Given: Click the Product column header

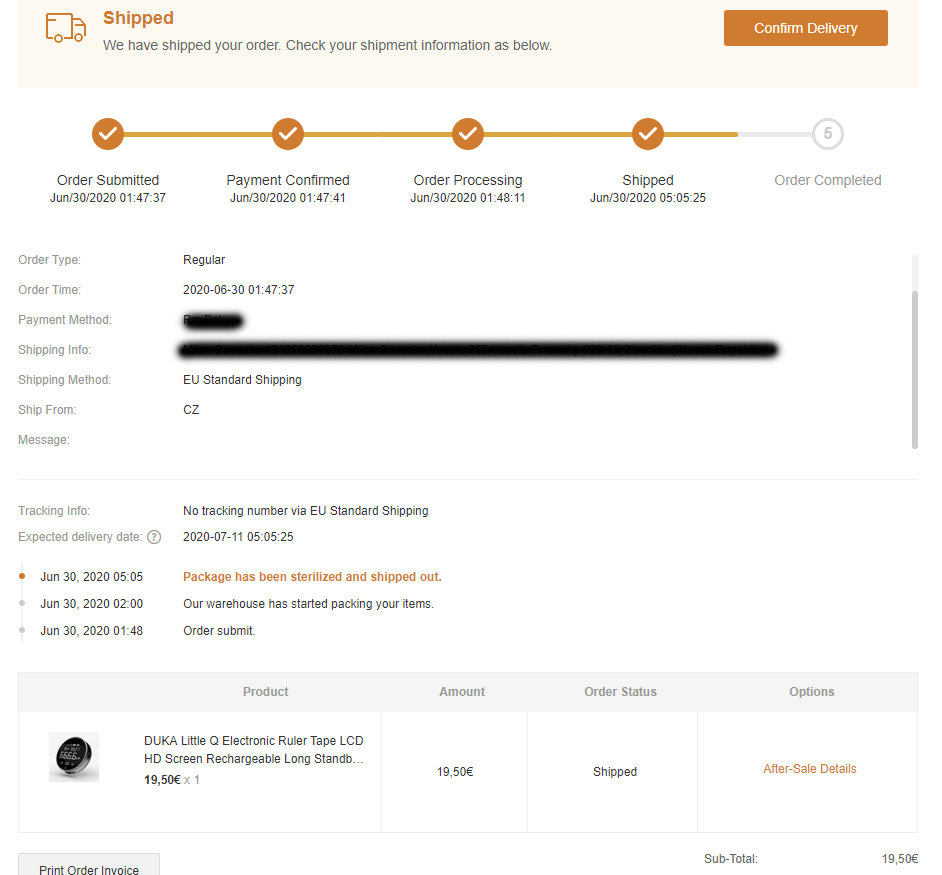Looking at the screenshot, I should pos(265,692).
